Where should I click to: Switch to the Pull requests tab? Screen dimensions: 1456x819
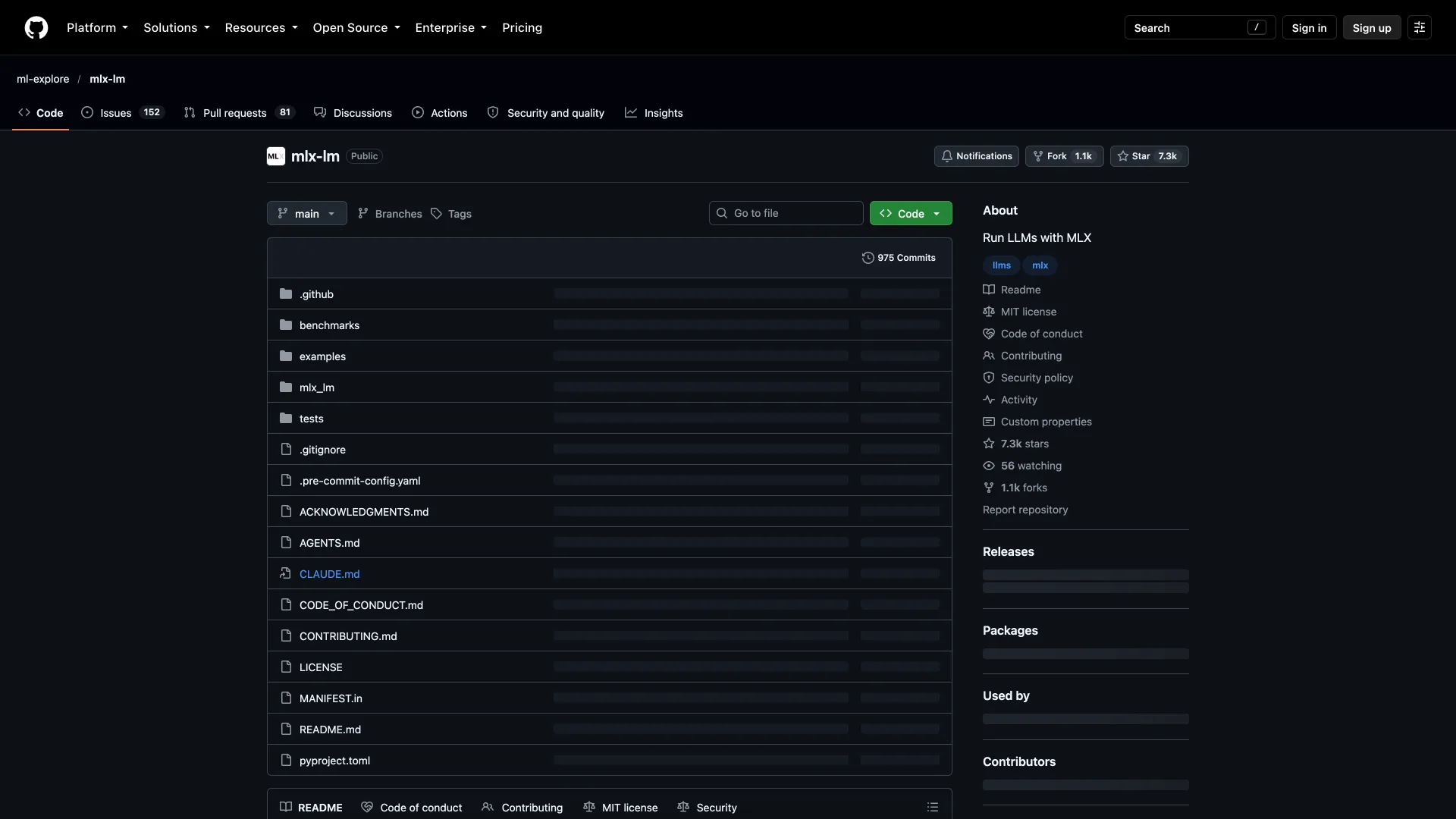coord(239,113)
